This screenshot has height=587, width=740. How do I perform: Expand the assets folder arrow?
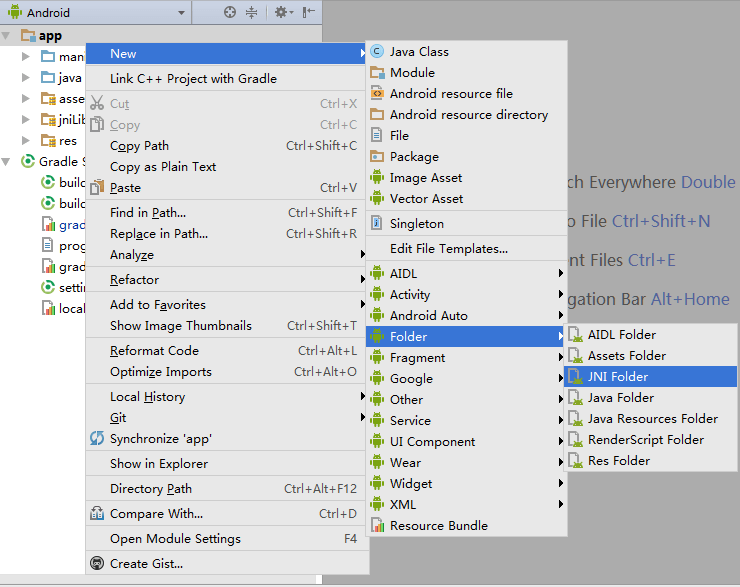pos(26,99)
